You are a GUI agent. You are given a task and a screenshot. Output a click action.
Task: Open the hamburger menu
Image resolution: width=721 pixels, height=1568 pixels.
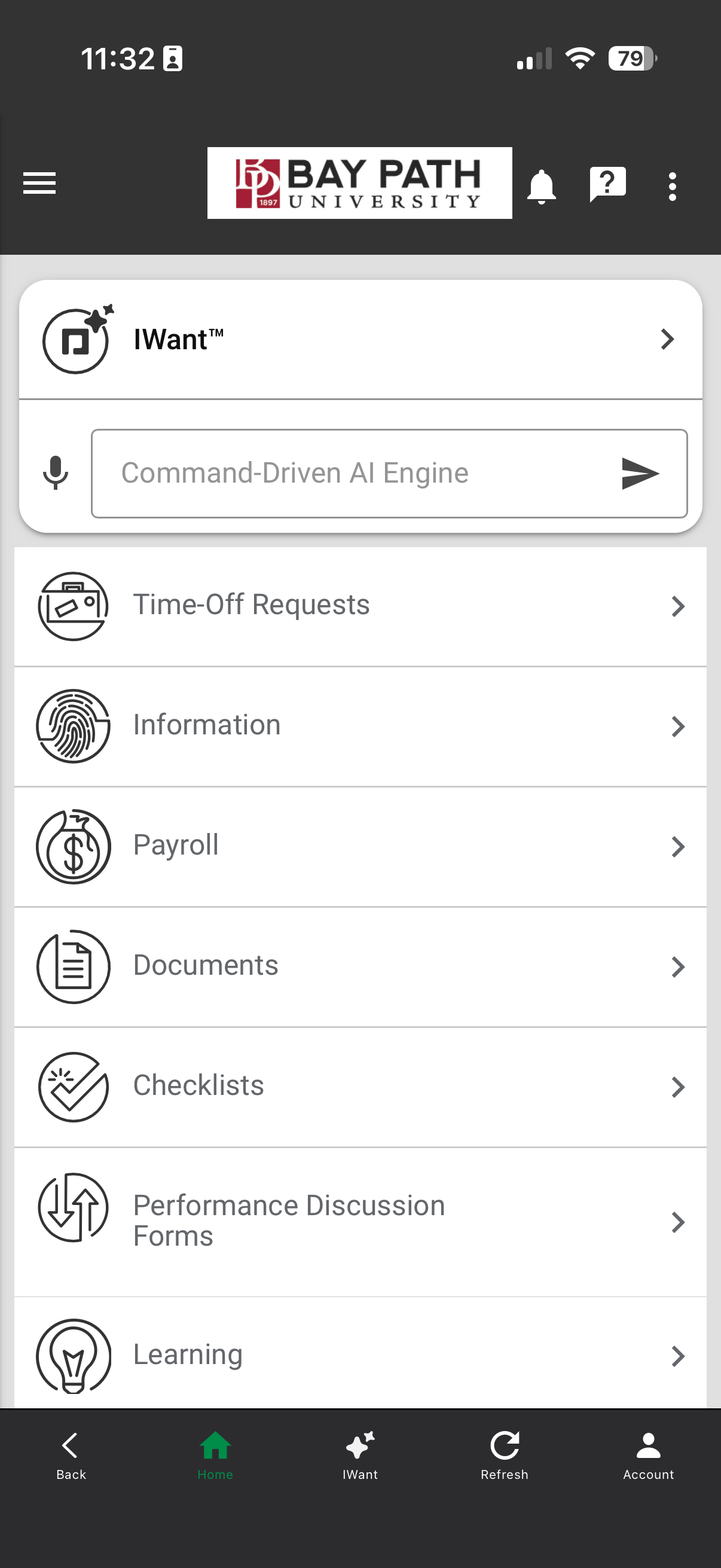coord(39,183)
